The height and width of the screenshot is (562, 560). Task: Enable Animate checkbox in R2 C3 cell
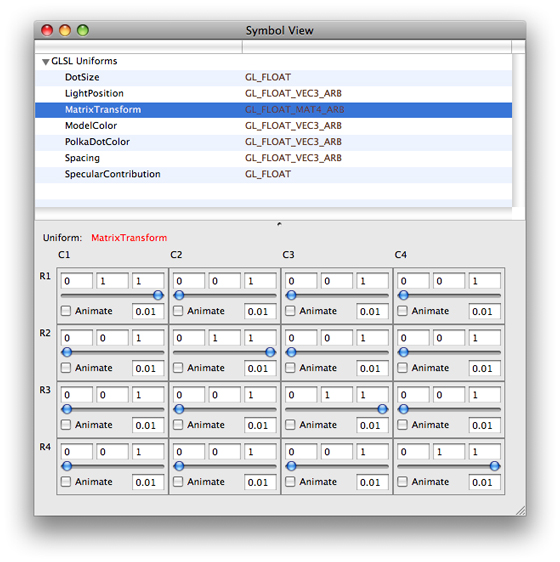pos(290,368)
